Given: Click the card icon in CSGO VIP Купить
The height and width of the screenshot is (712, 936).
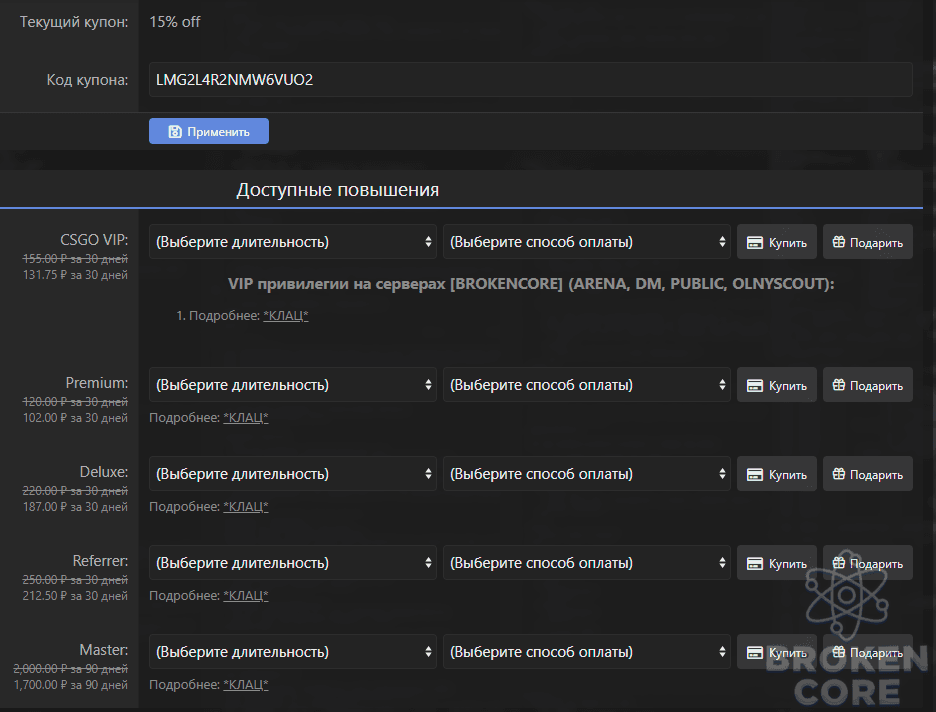Looking at the screenshot, I should 755,242.
